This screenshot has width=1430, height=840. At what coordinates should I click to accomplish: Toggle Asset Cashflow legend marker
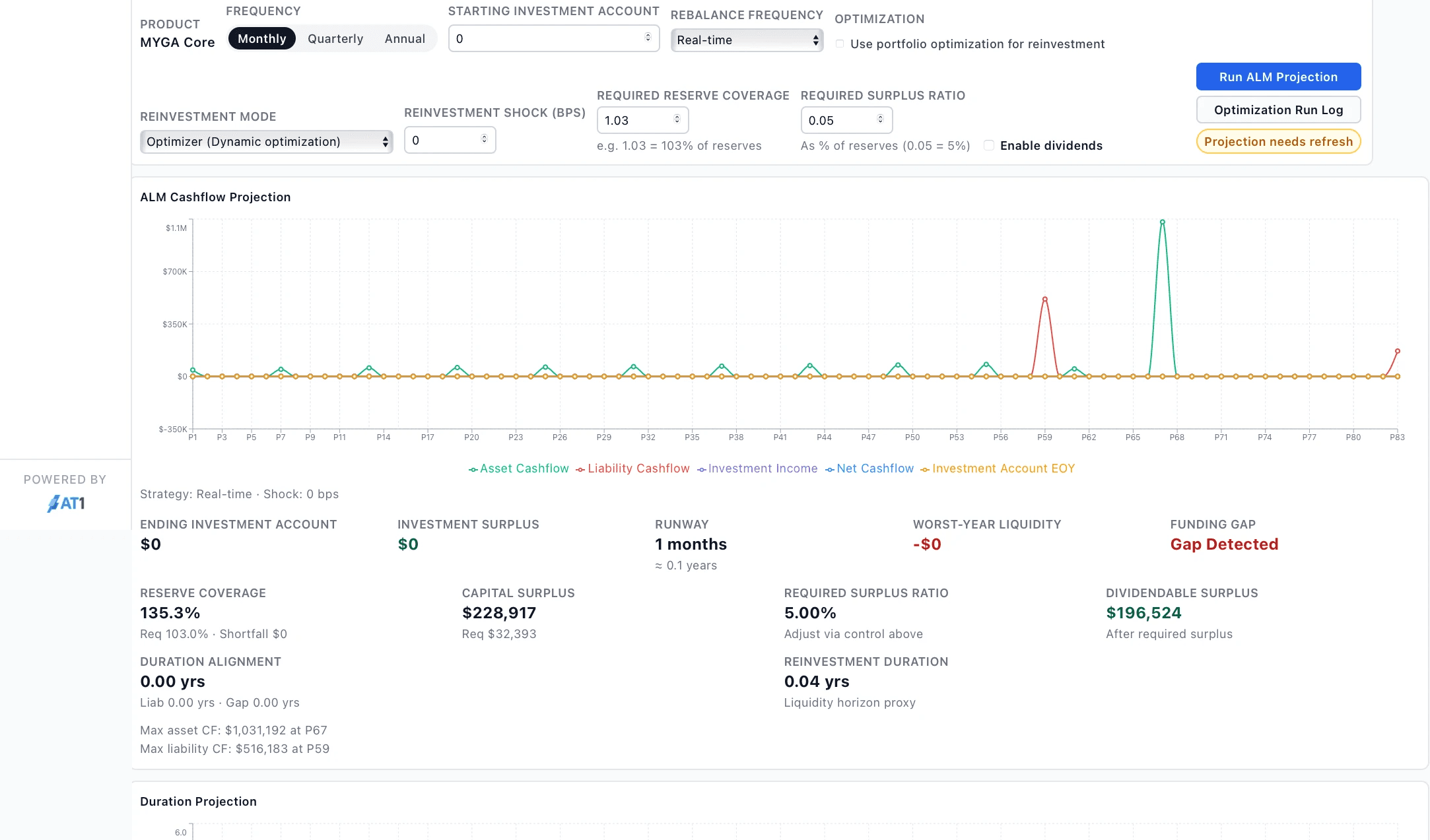[x=473, y=469]
